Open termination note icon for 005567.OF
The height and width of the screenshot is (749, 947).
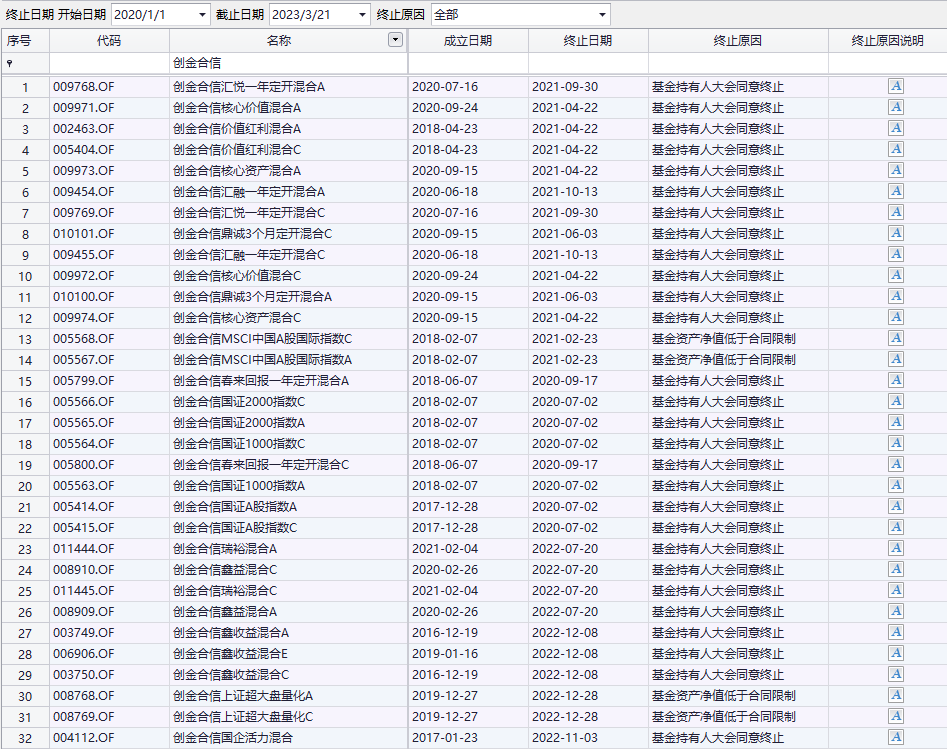(896, 359)
